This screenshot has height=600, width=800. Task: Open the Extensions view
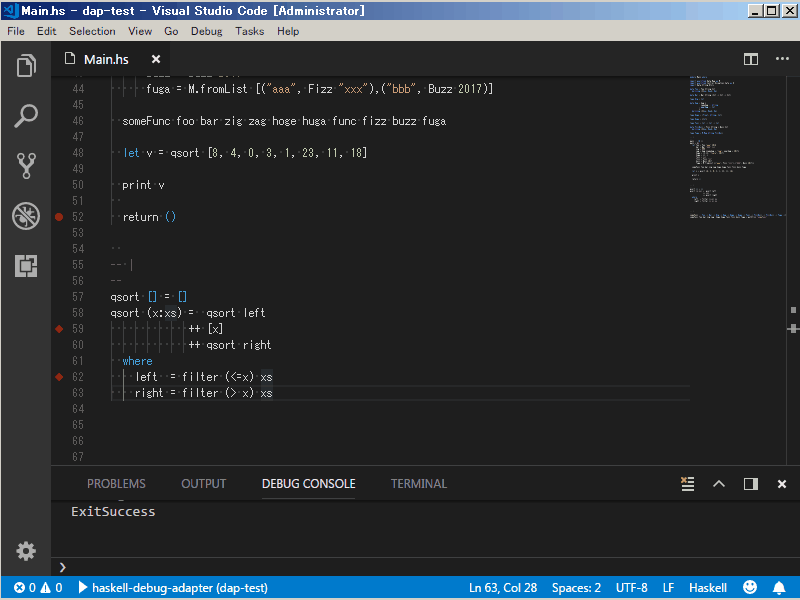point(25,266)
